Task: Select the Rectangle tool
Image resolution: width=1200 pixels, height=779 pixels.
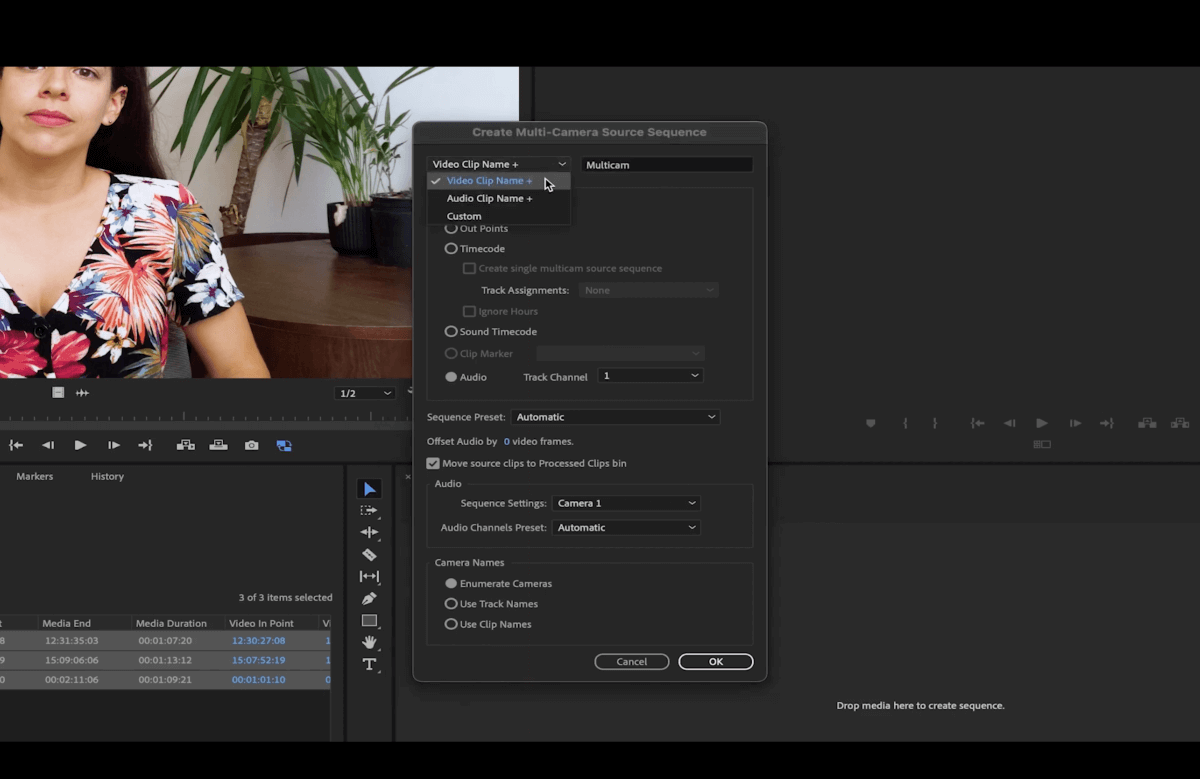Action: (x=369, y=621)
